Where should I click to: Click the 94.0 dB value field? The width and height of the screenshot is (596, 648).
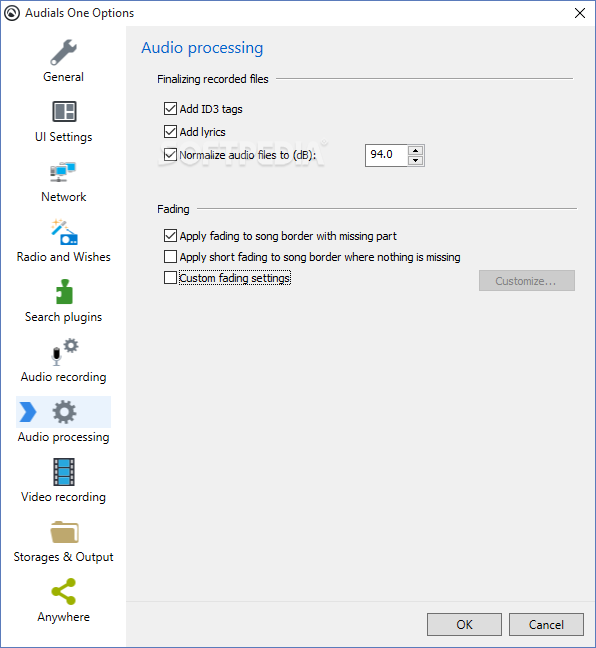coord(386,155)
